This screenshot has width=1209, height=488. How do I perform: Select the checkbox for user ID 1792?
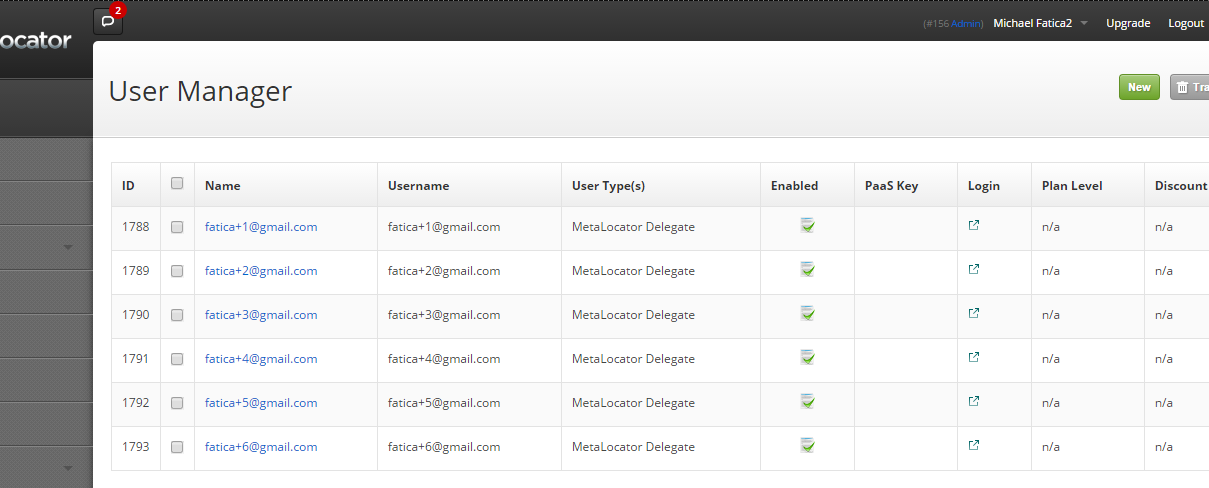point(177,403)
